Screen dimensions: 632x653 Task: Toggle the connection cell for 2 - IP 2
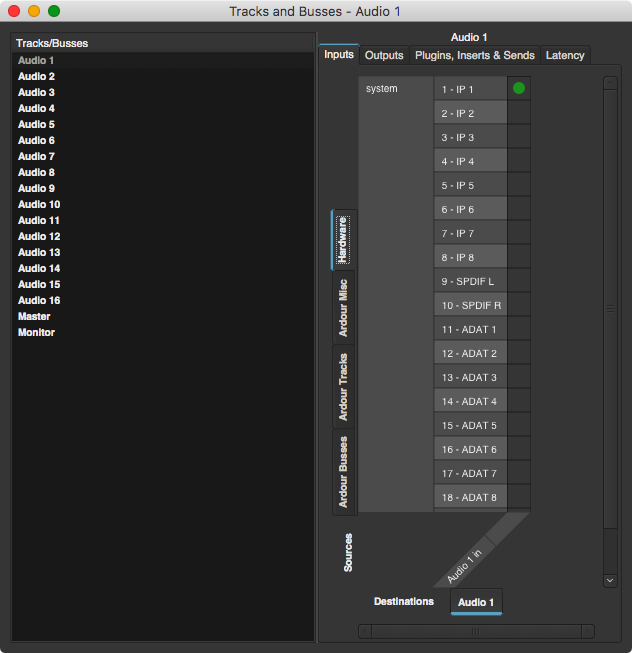(519, 113)
